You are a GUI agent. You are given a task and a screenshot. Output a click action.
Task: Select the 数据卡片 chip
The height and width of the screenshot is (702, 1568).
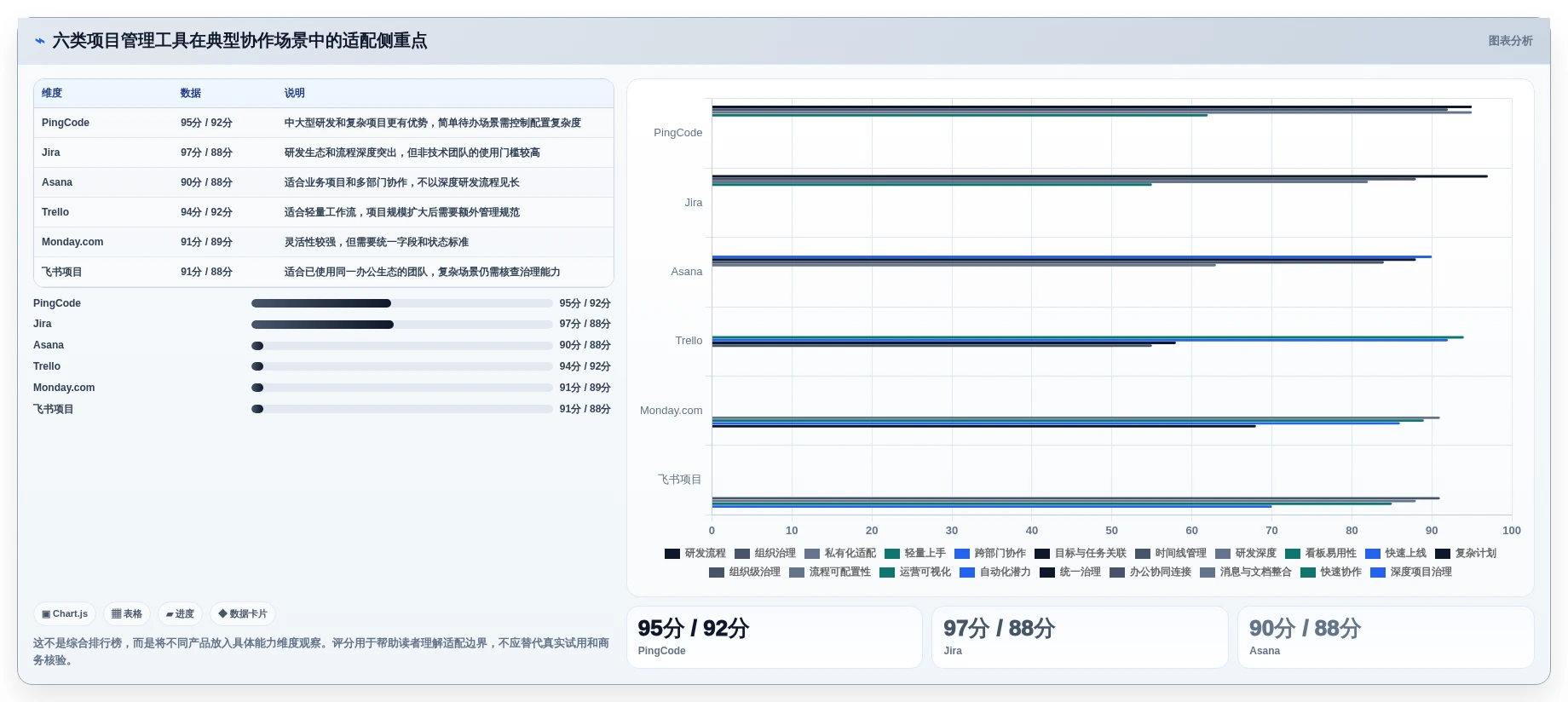pos(243,613)
